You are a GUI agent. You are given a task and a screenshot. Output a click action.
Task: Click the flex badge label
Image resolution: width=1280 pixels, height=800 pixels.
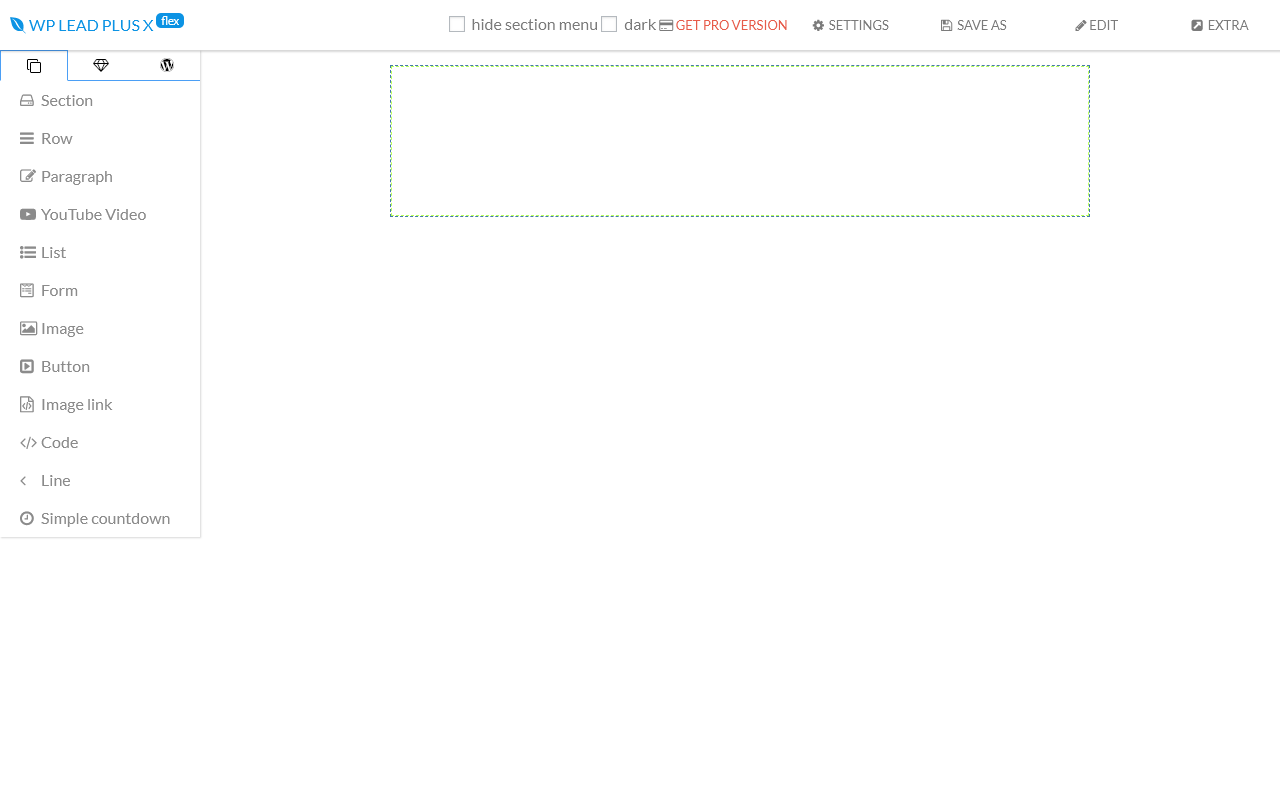pyautogui.click(x=170, y=20)
